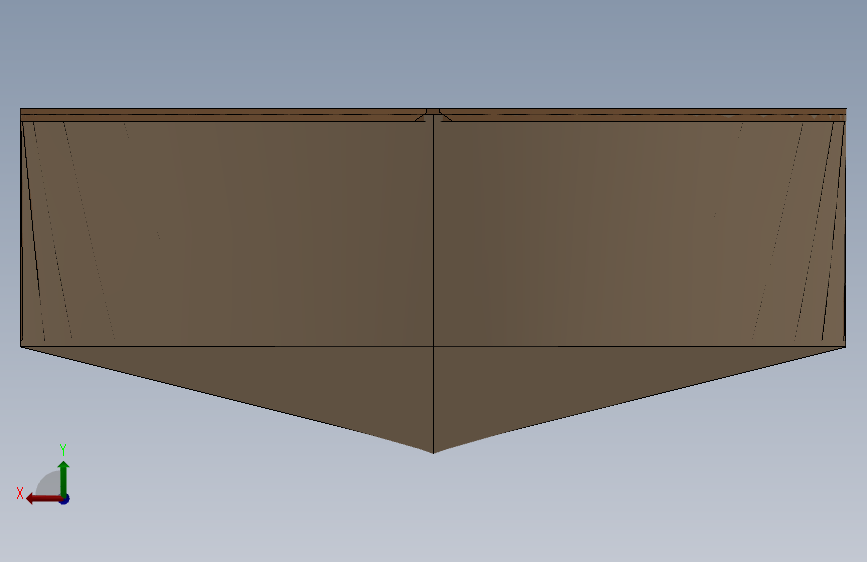Click the blue Z axis dot on the triad
Screen dimensions: 867x562
65,499
